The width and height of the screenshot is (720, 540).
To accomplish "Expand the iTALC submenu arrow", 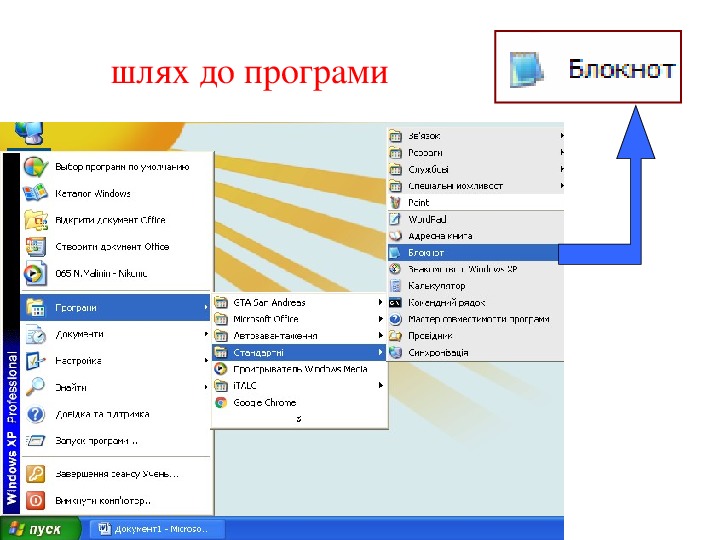I will point(380,385).
